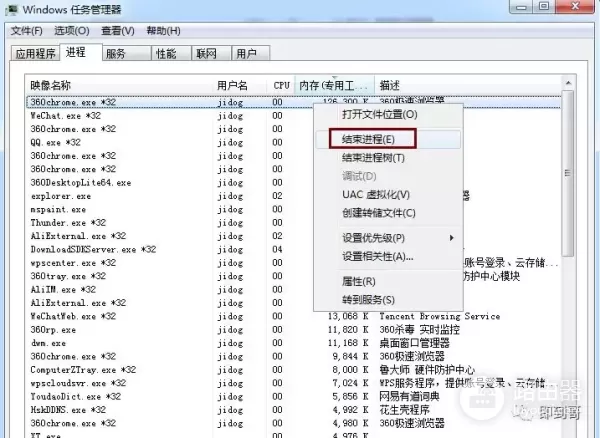Image resolution: width=600 pixels, height=438 pixels.
Task: Choose 创建转储文件(C) in context menu
Action: click(x=388, y=213)
